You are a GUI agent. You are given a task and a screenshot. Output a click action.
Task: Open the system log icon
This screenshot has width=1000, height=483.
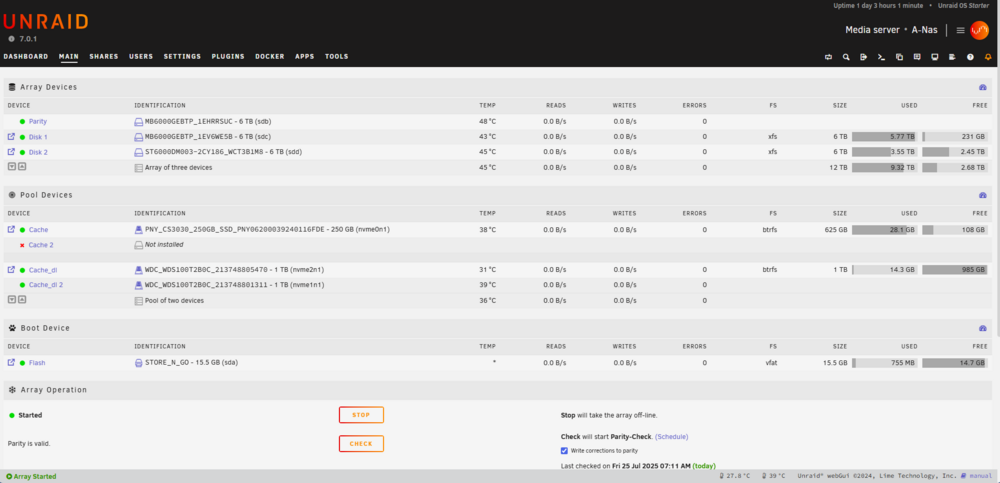(x=952, y=57)
